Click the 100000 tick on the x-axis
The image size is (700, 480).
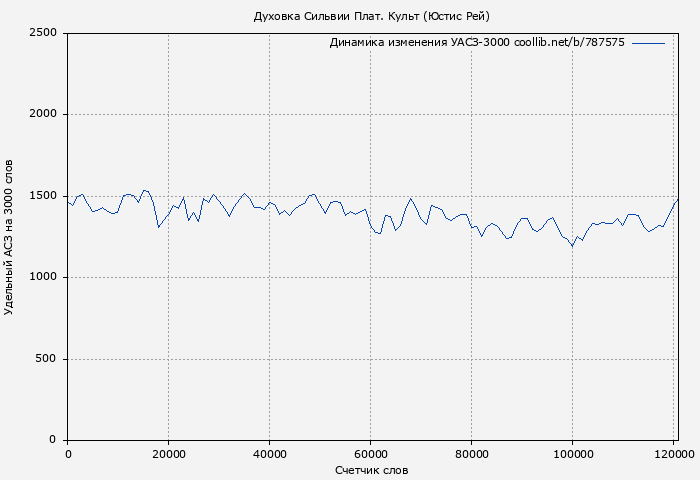[572, 454]
